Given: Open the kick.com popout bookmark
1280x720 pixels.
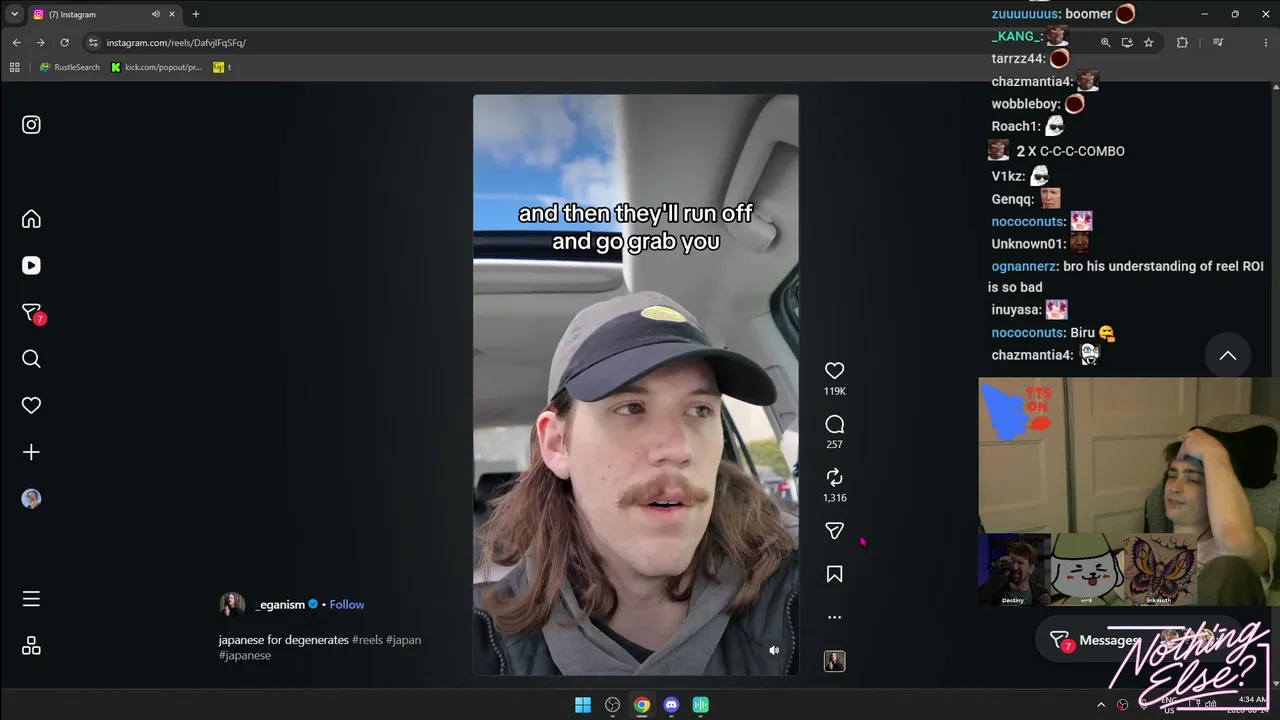Looking at the screenshot, I should (156, 67).
